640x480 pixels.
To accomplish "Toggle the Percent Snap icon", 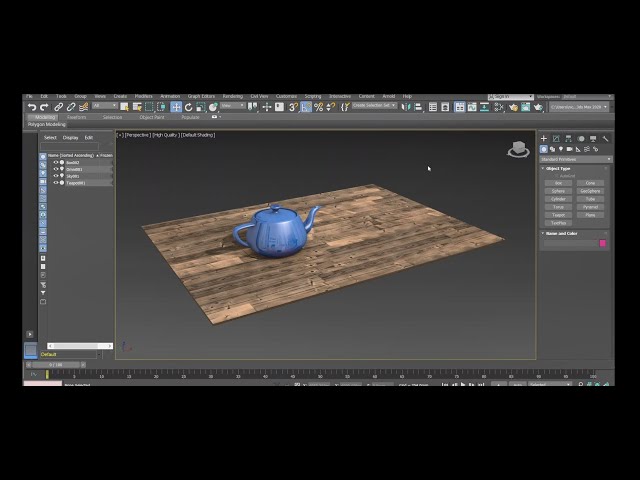I will click(318, 107).
